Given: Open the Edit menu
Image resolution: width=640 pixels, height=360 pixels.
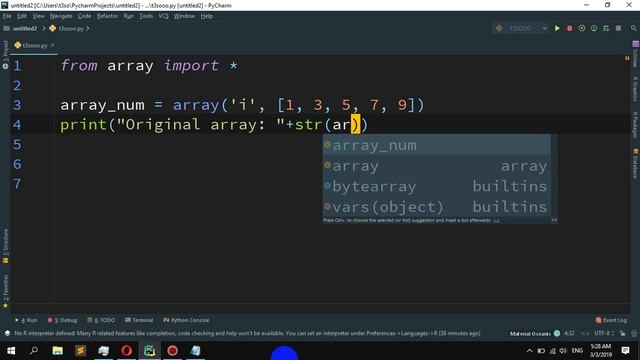Looking at the screenshot, I should (x=22, y=16).
